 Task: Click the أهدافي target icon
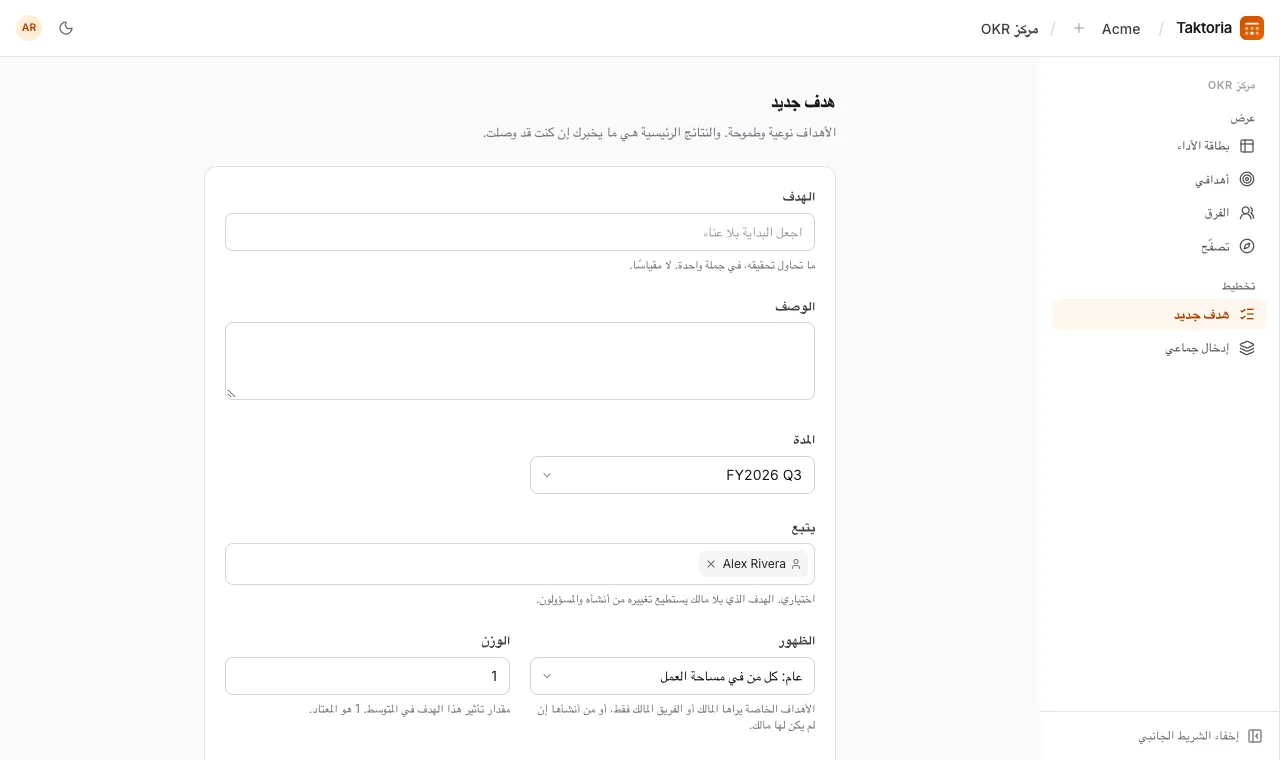pos(1247,180)
